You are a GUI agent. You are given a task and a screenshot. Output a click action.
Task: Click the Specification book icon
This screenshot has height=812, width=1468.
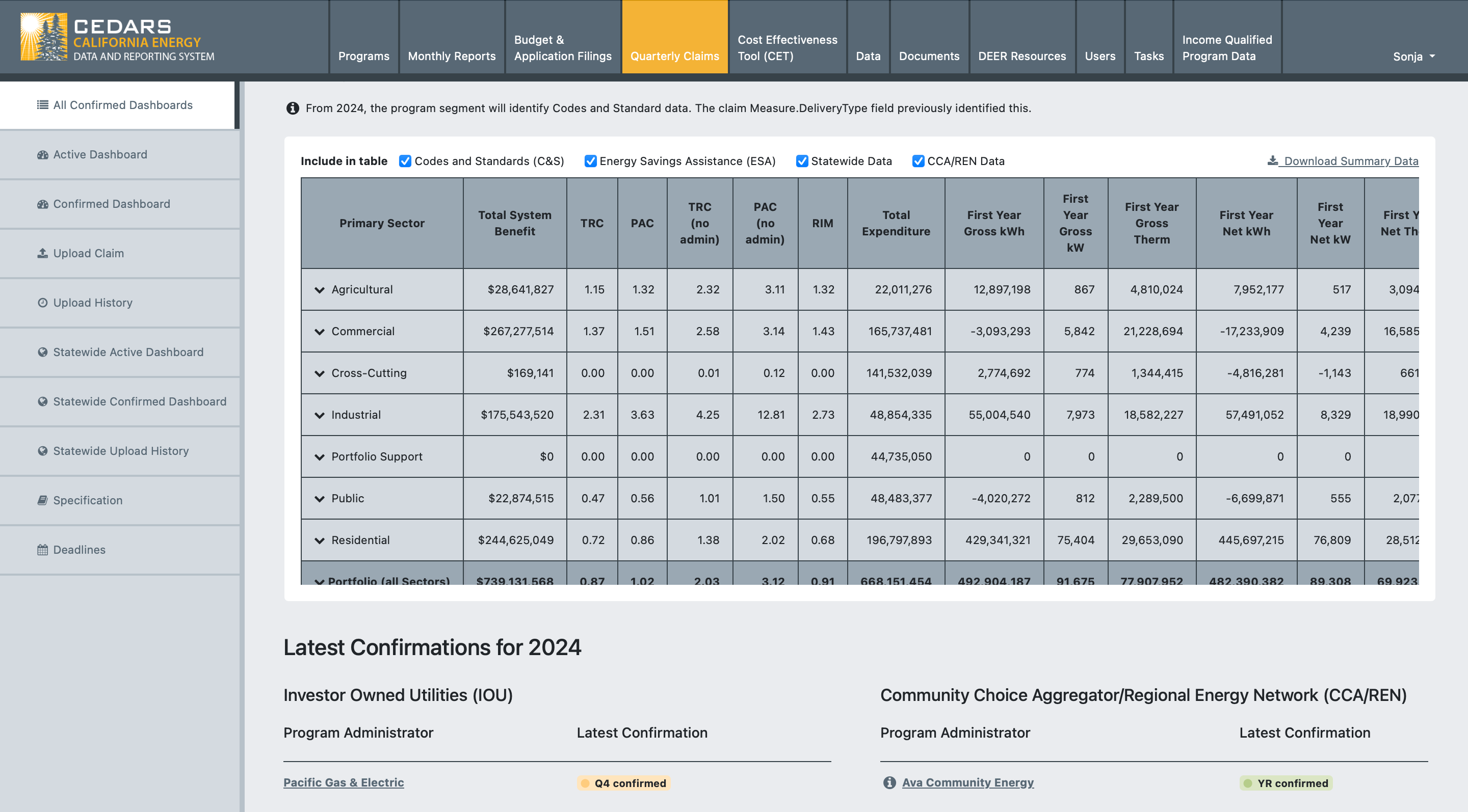(43, 500)
